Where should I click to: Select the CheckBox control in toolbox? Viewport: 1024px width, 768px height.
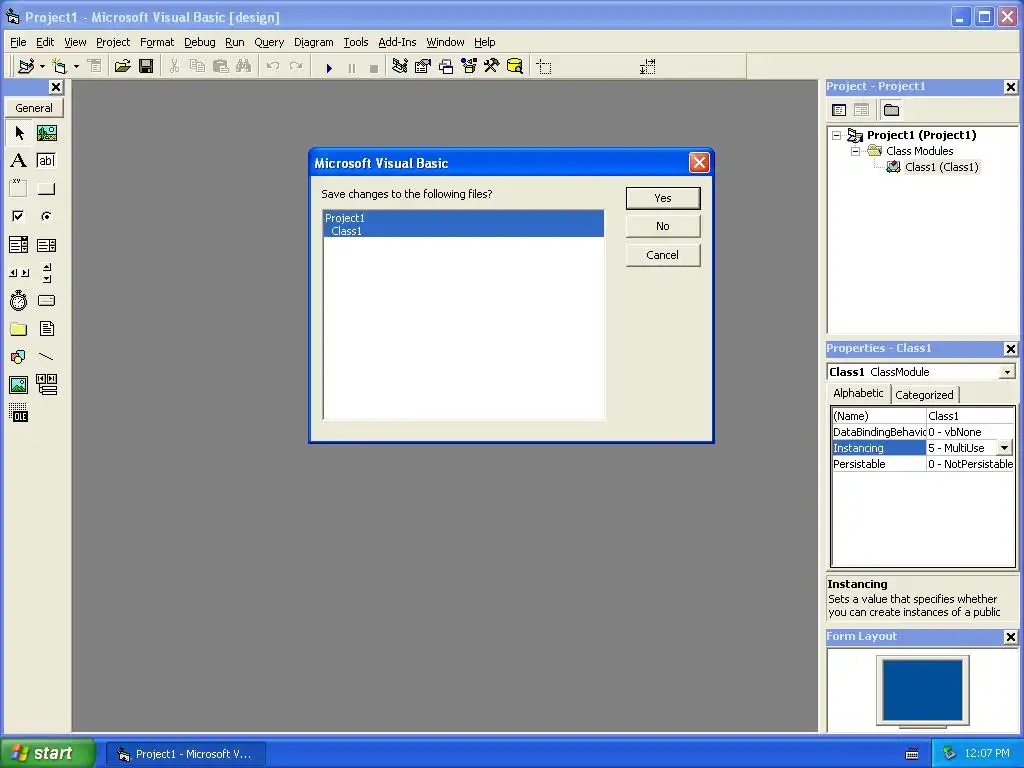click(19, 216)
